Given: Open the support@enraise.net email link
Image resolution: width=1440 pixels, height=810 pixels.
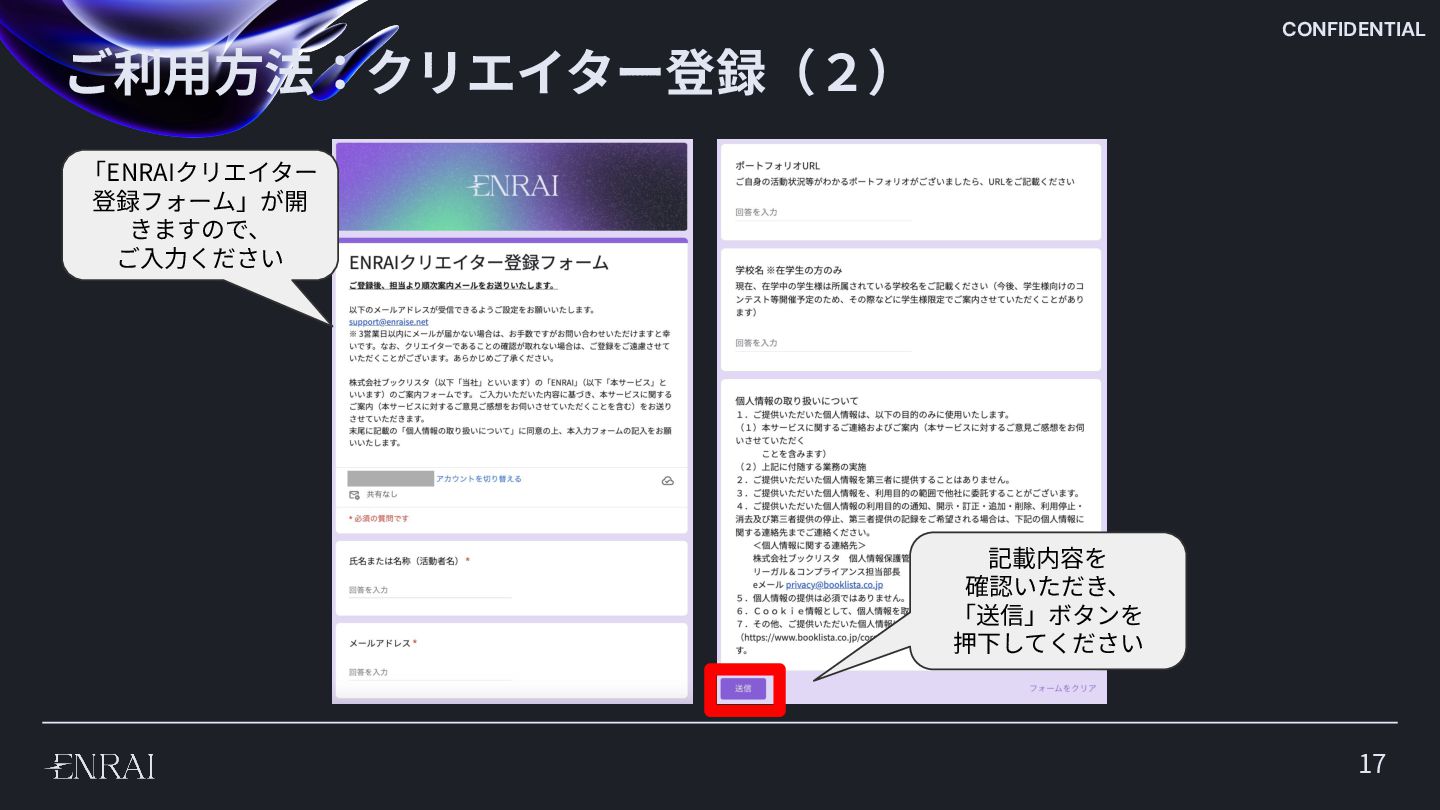Looking at the screenshot, I should (x=388, y=322).
